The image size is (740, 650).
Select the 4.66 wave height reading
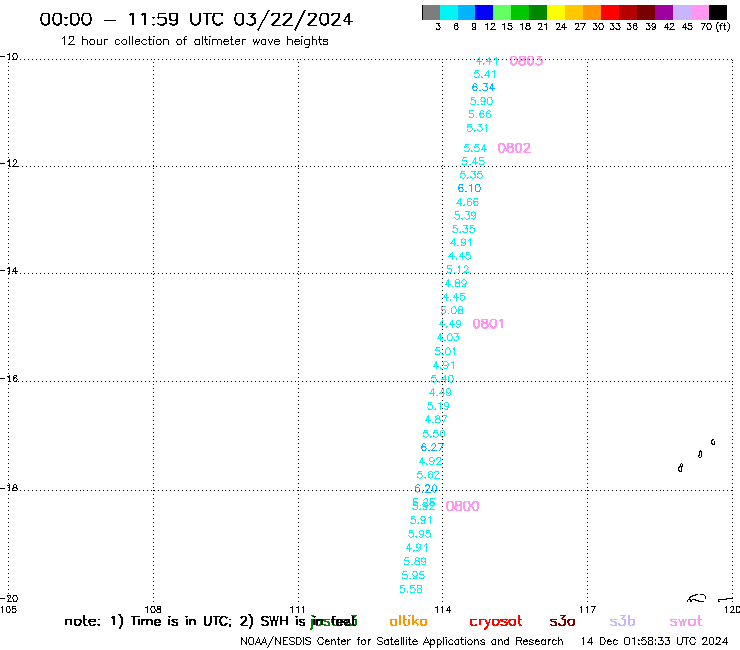(467, 202)
